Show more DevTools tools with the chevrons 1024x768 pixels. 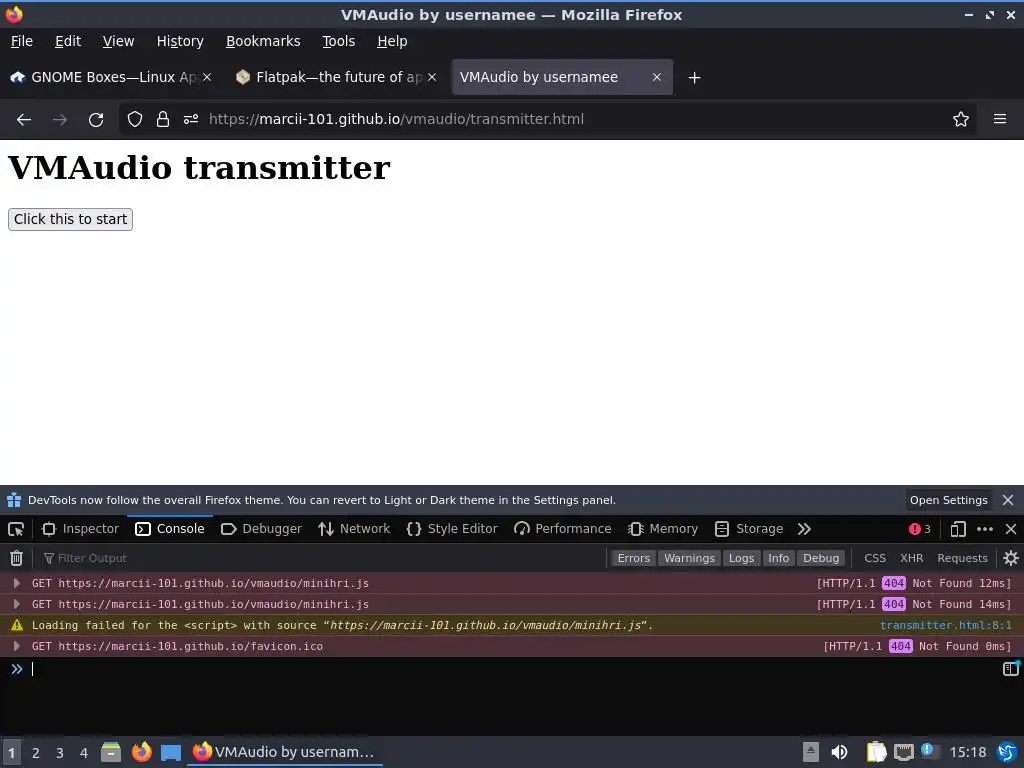[804, 529]
